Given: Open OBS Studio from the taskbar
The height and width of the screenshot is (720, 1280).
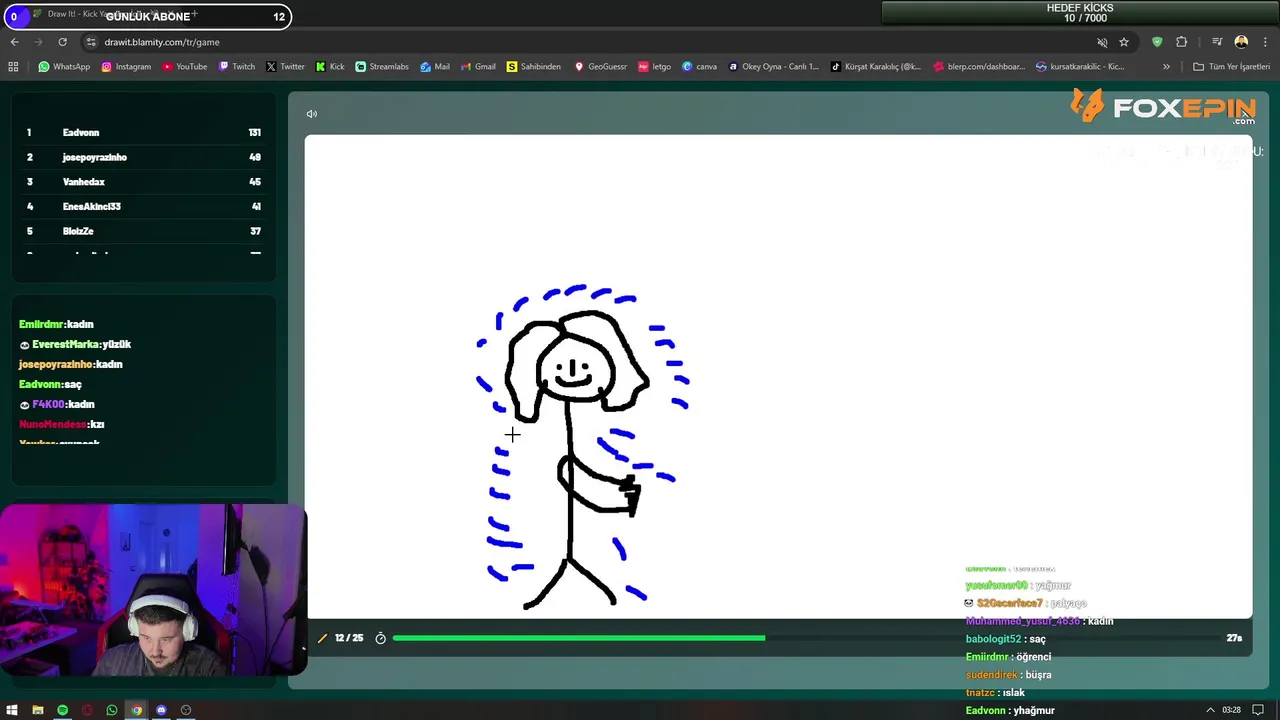Looking at the screenshot, I should coord(186,710).
